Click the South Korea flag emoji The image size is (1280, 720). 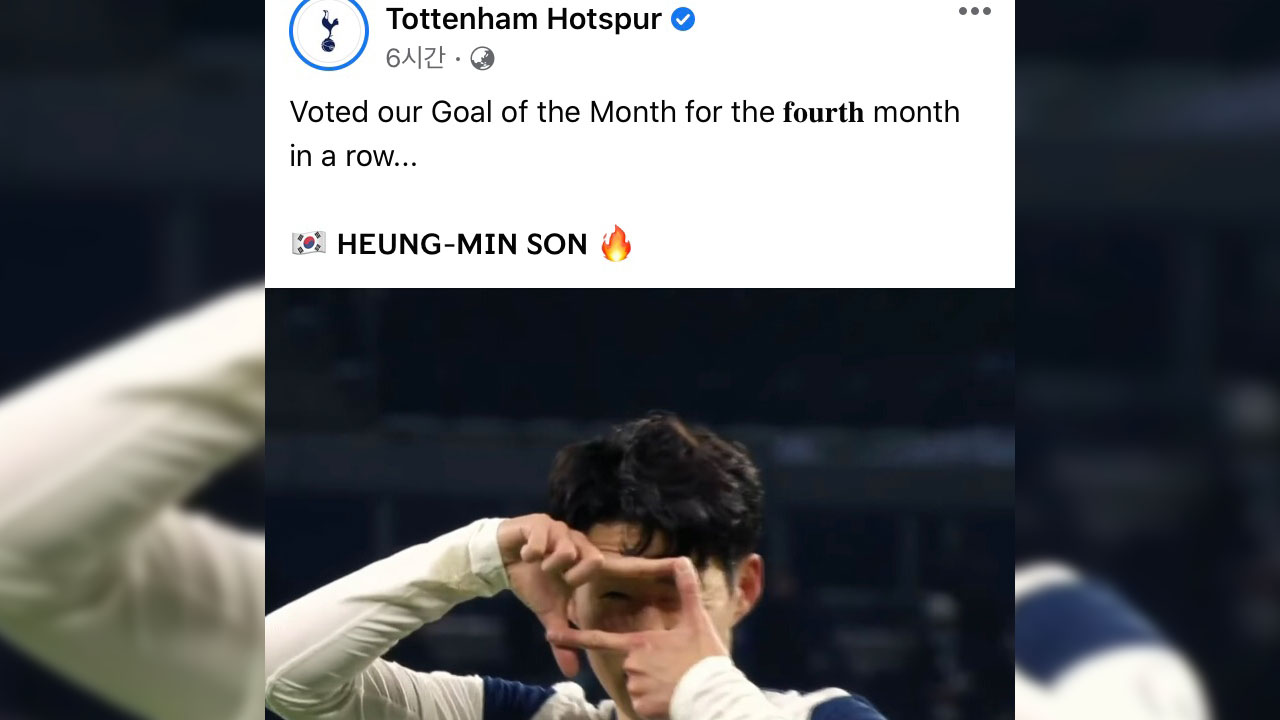pos(309,243)
